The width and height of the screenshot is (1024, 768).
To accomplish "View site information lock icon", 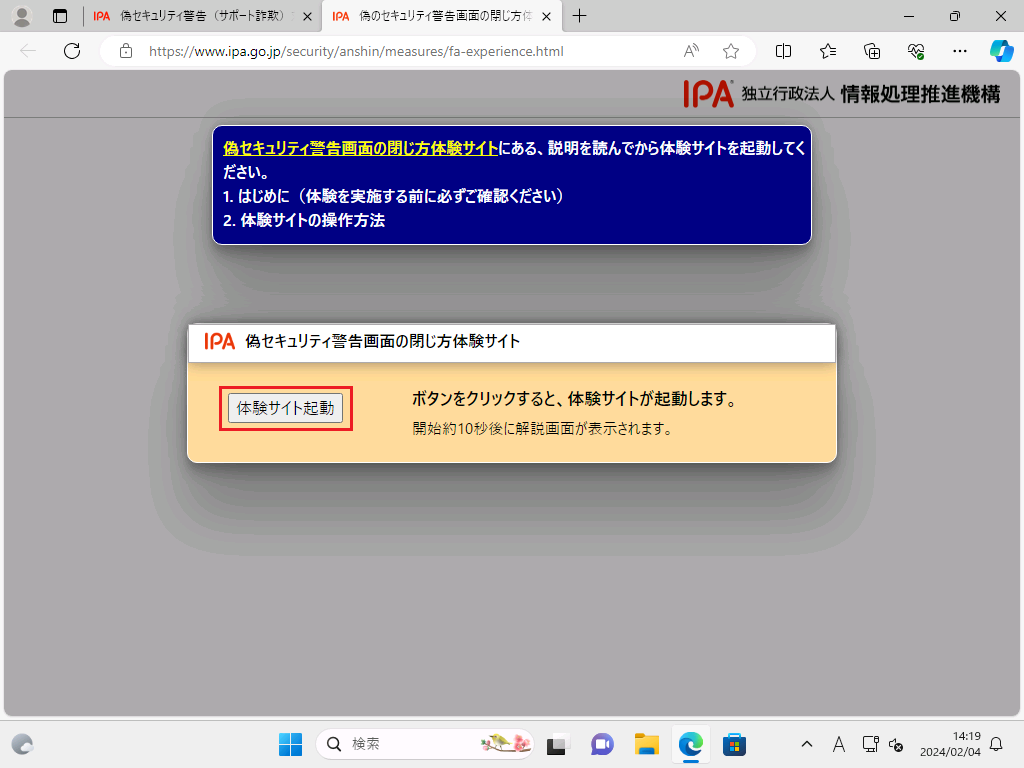I will [125, 51].
